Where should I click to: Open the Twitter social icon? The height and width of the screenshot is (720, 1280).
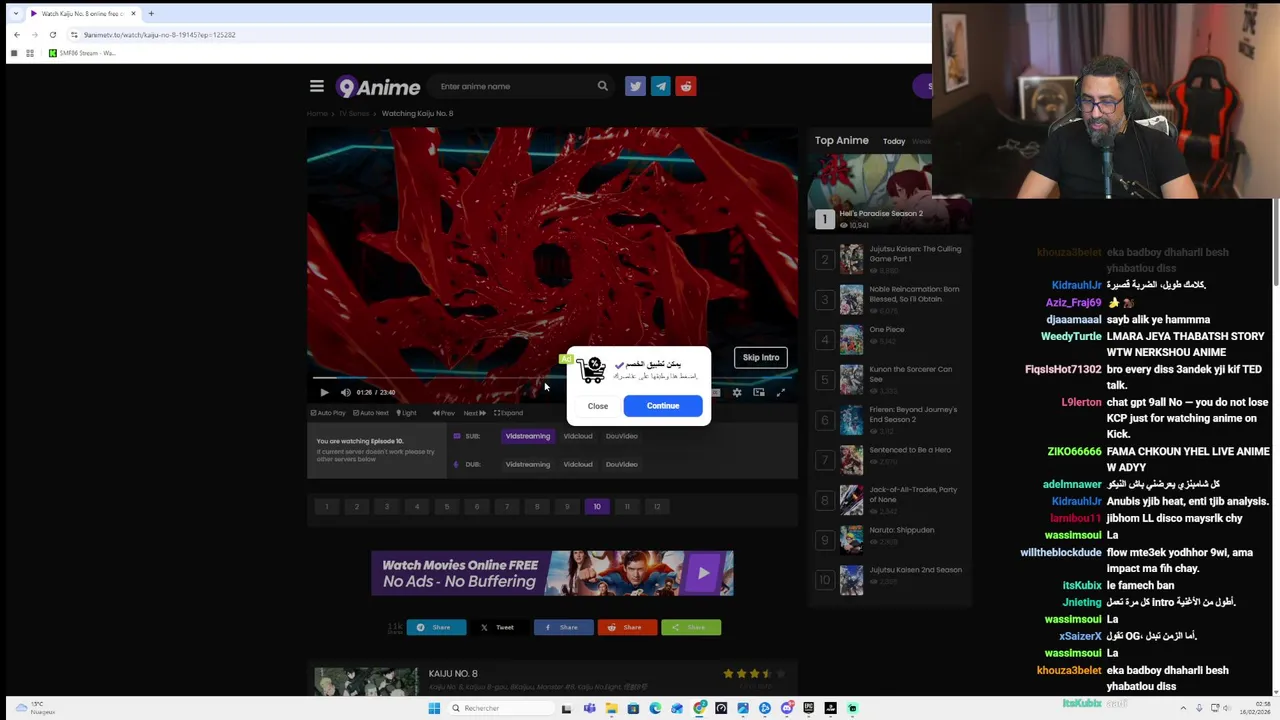[635, 86]
